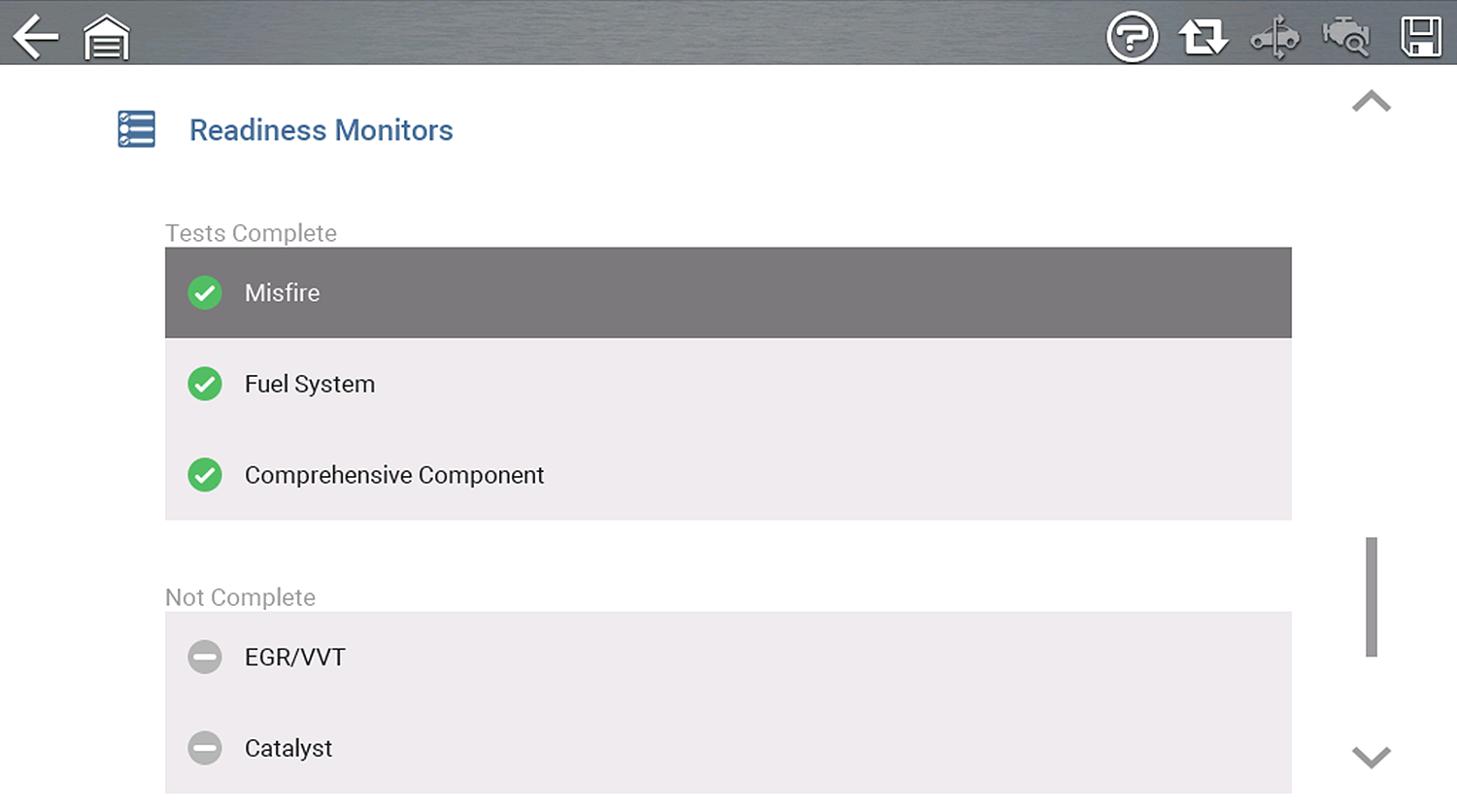Collapse section with the up chevron

(x=1371, y=102)
